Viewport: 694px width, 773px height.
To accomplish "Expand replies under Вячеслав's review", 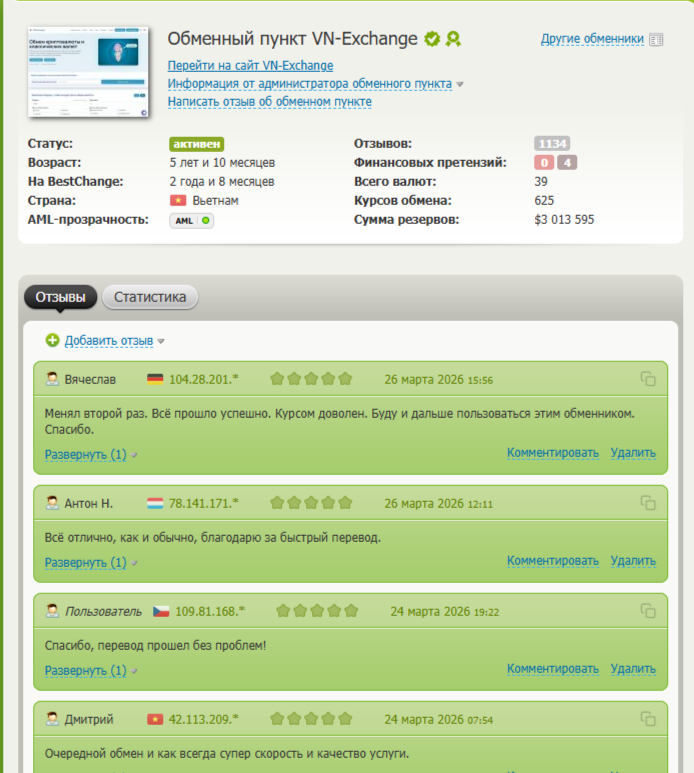I will (x=86, y=454).
